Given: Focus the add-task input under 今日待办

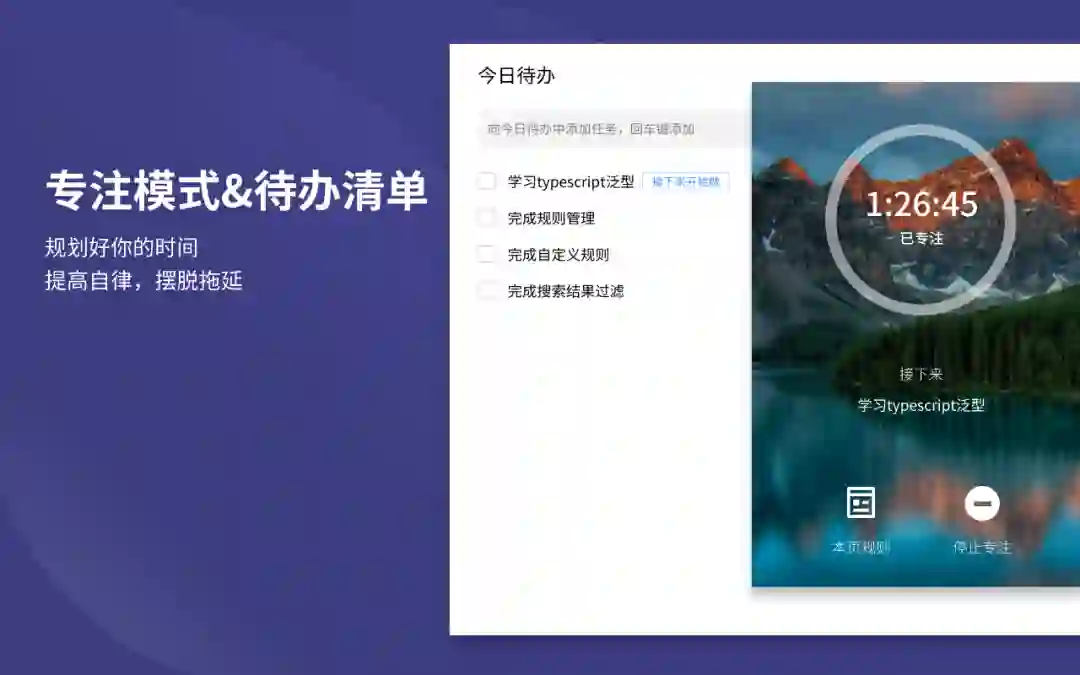Looking at the screenshot, I should [x=614, y=129].
